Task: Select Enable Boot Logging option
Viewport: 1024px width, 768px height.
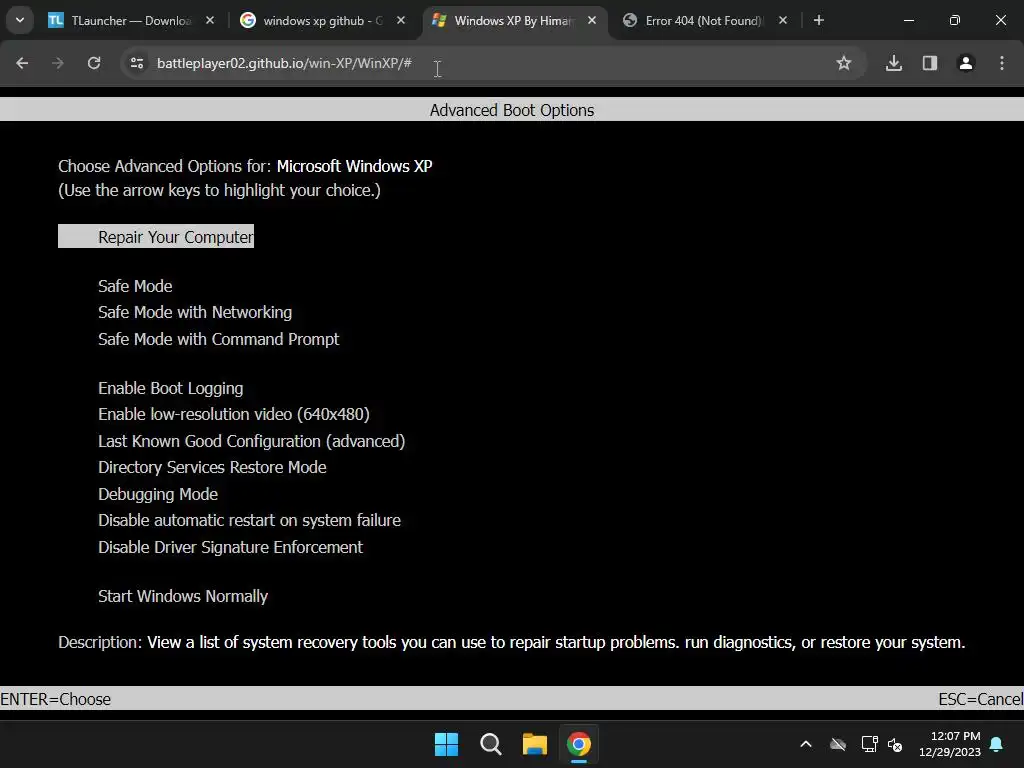Action: (x=170, y=388)
